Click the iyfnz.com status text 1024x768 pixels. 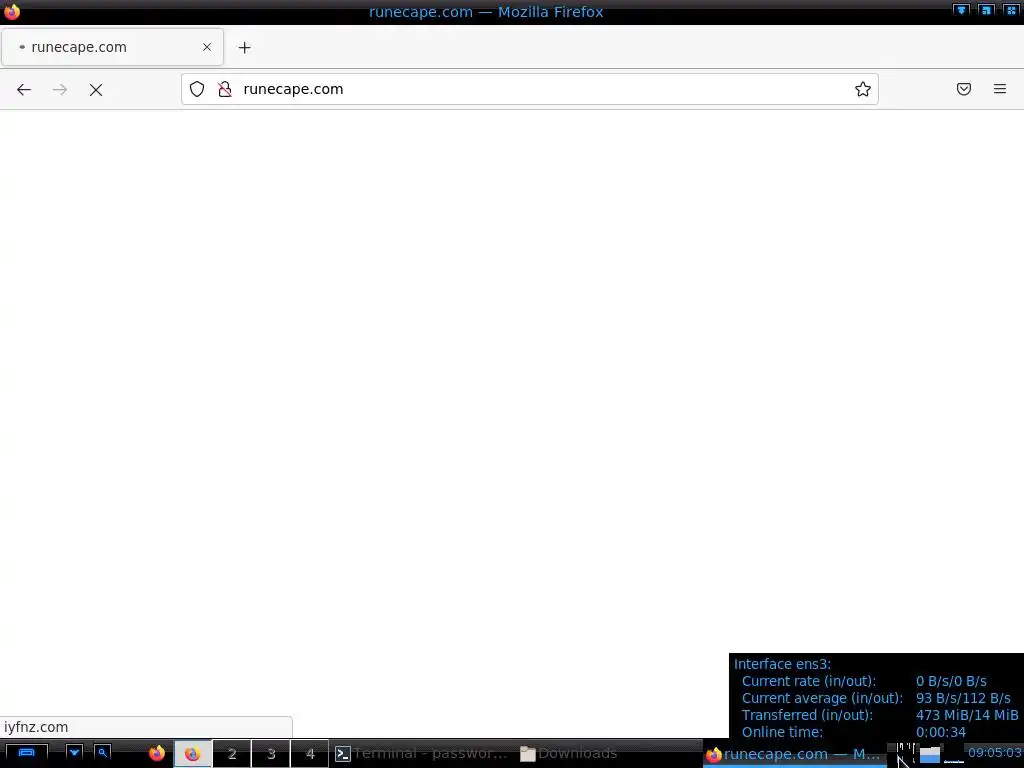[x=36, y=727]
